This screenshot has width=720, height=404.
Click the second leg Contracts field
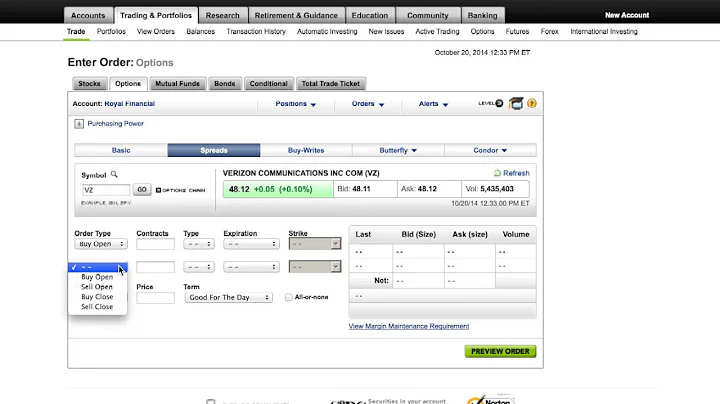(x=155, y=267)
